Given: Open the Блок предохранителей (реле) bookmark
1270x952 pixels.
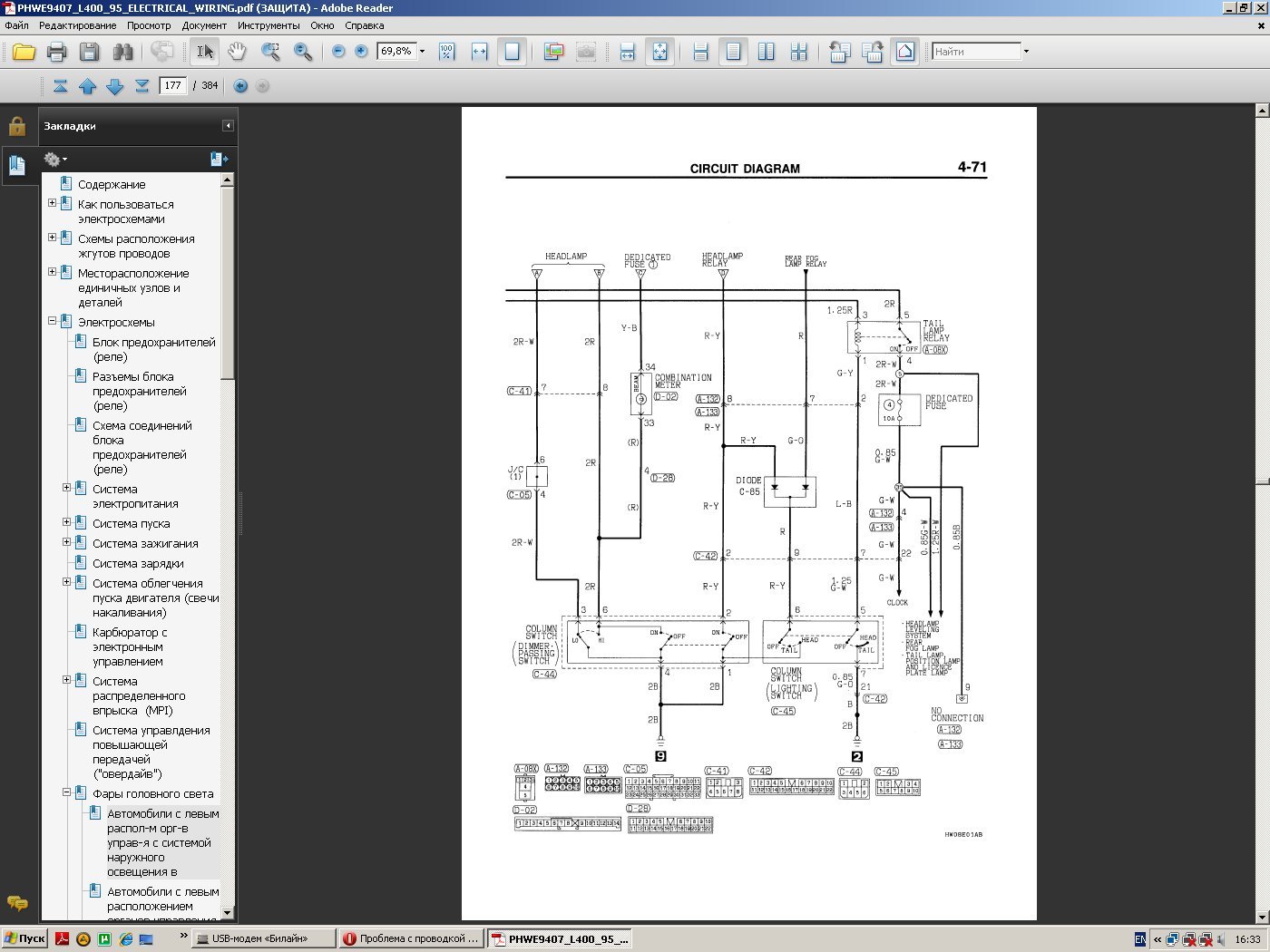Looking at the screenshot, I should click(x=153, y=349).
